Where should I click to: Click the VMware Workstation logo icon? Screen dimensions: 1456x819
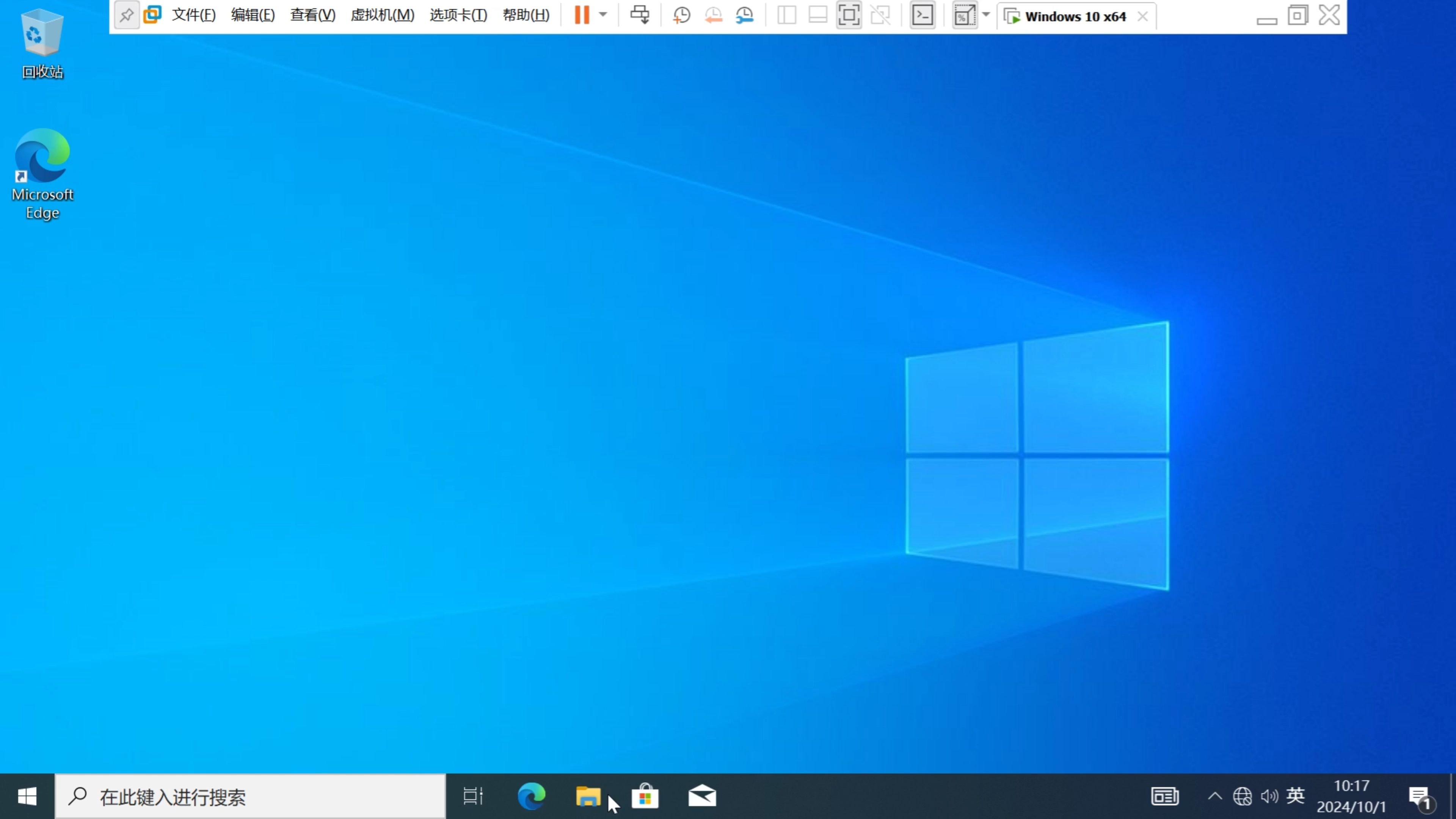click(152, 15)
